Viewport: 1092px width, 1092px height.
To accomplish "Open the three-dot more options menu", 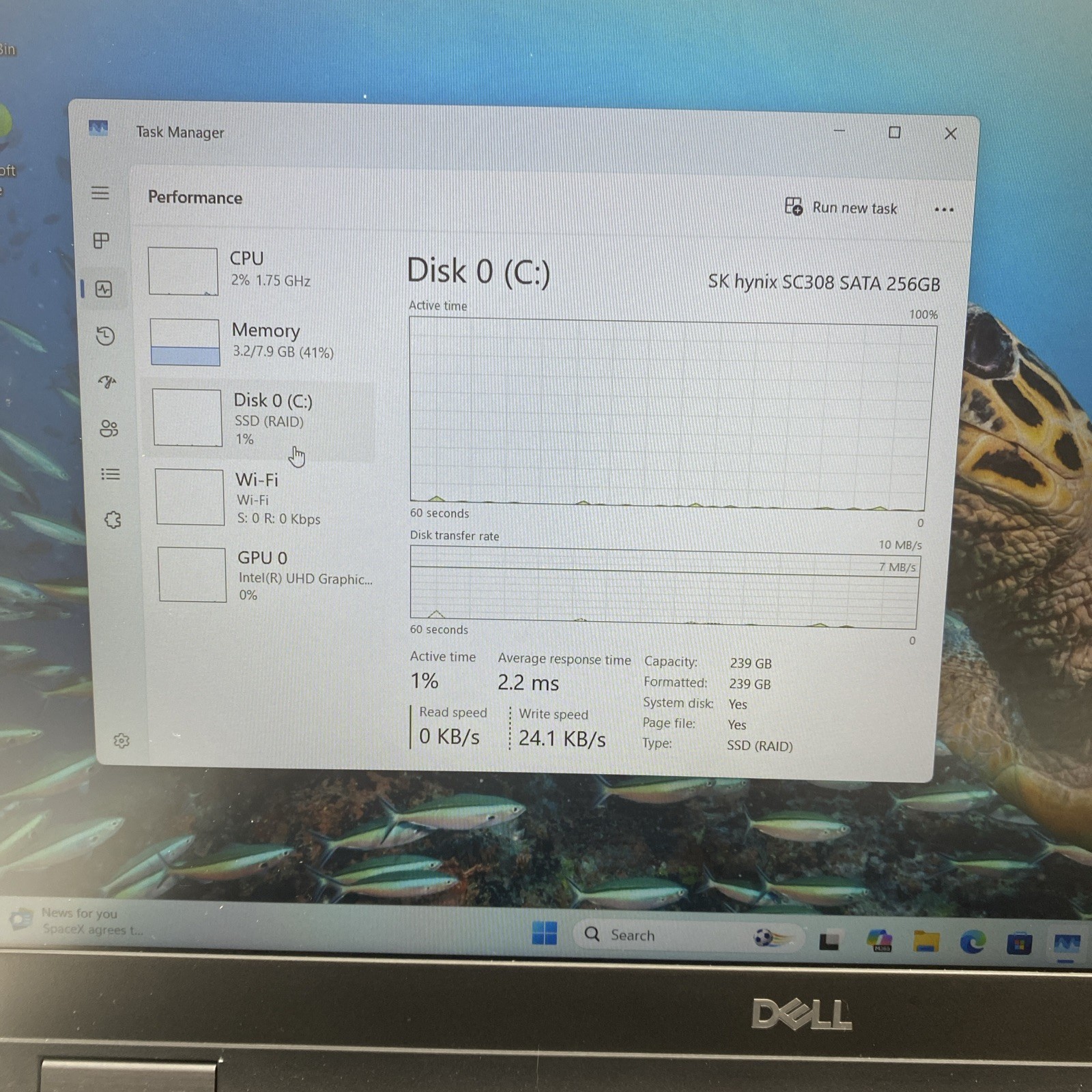I will (944, 210).
